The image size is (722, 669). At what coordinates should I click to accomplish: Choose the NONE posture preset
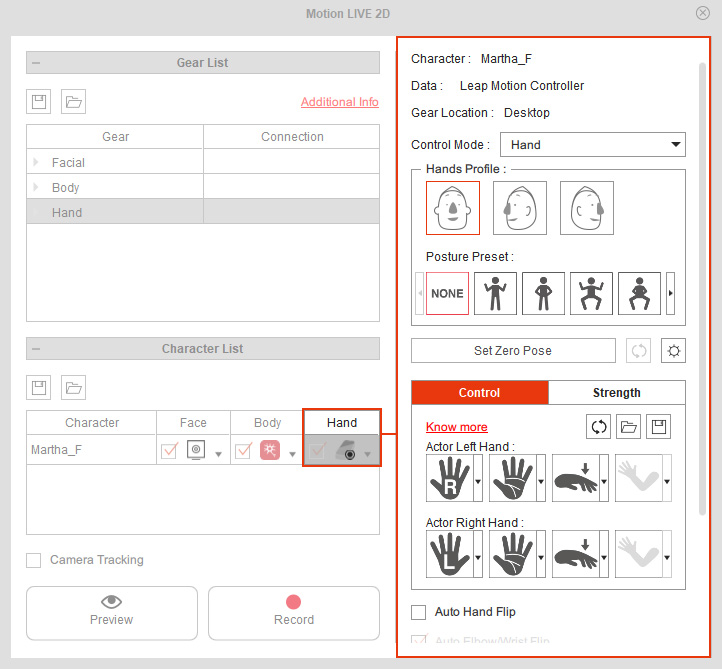pos(447,293)
